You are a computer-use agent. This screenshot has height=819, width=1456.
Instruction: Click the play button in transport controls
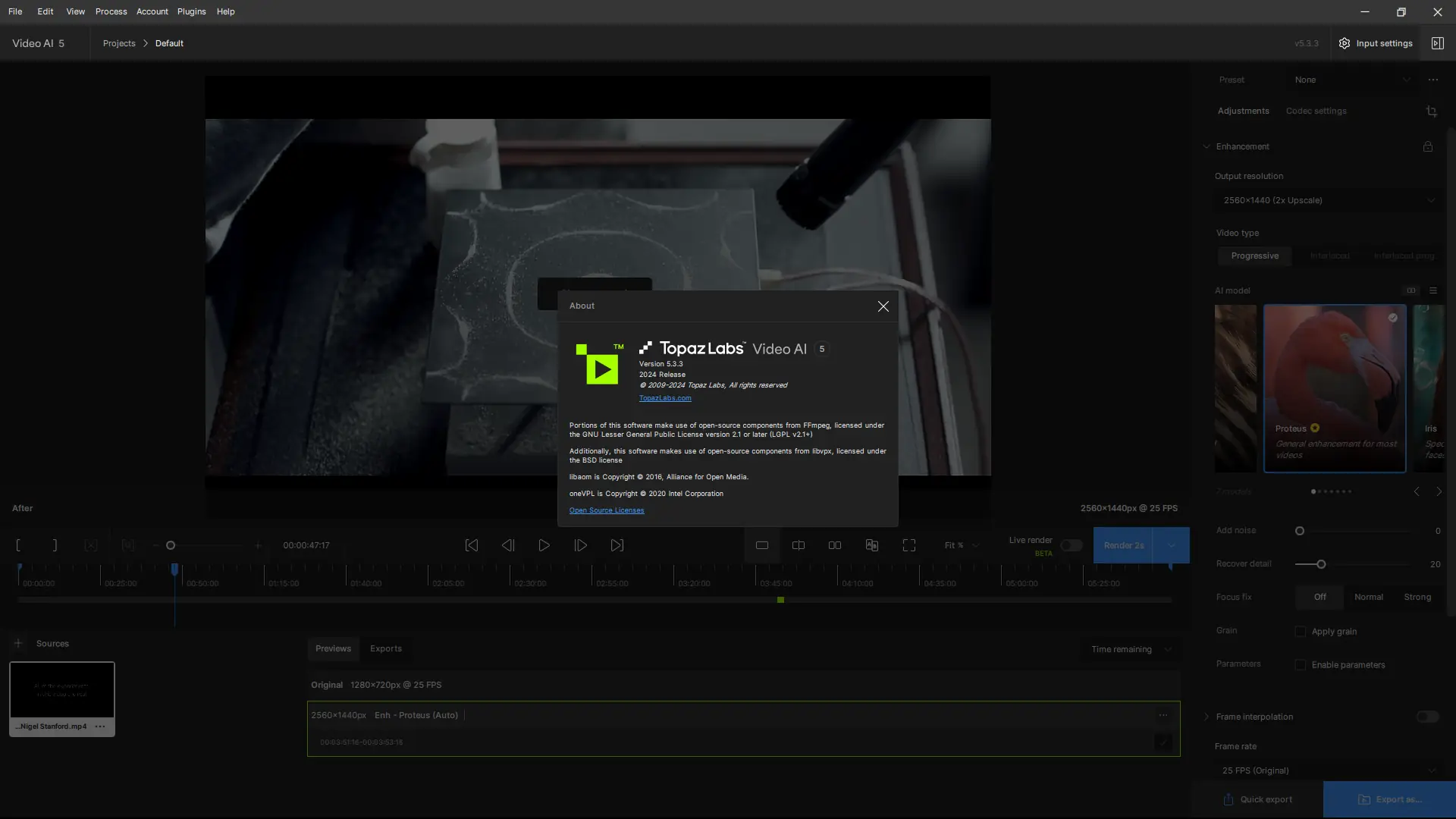pyautogui.click(x=544, y=545)
